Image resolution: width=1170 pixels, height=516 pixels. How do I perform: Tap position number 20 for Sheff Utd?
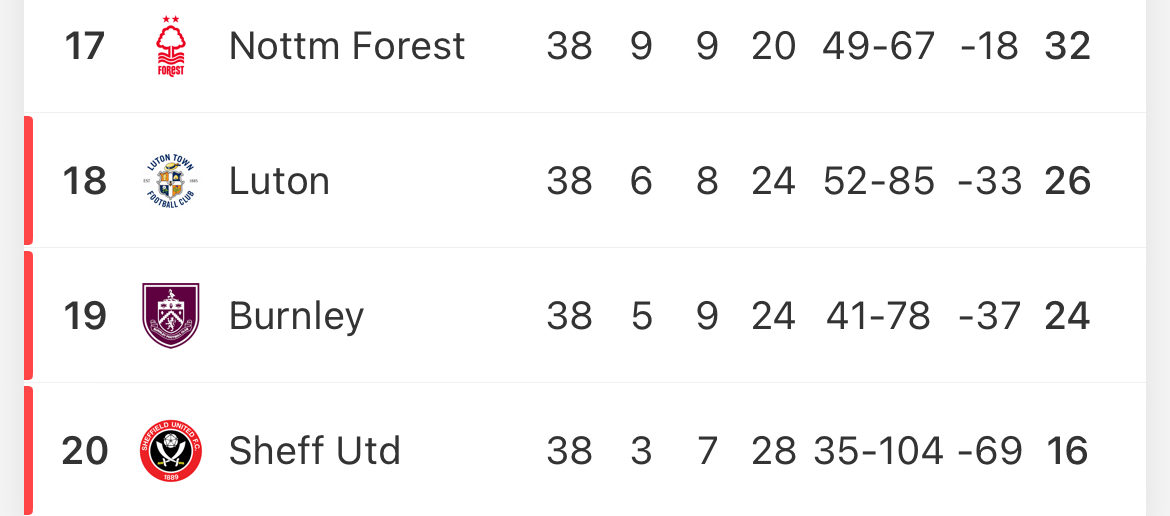[x=85, y=451]
